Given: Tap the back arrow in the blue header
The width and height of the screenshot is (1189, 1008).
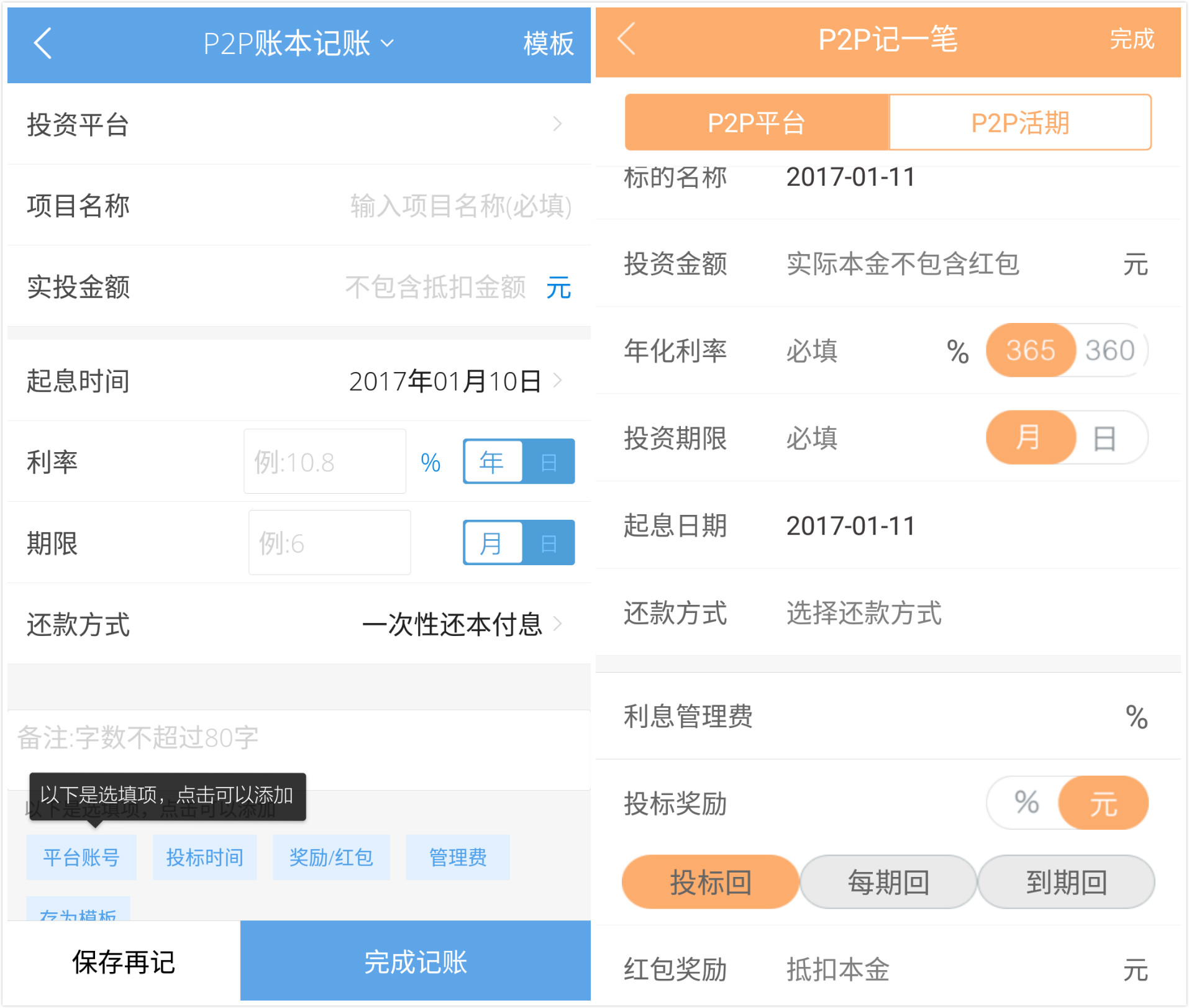Looking at the screenshot, I should tap(42, 43).
